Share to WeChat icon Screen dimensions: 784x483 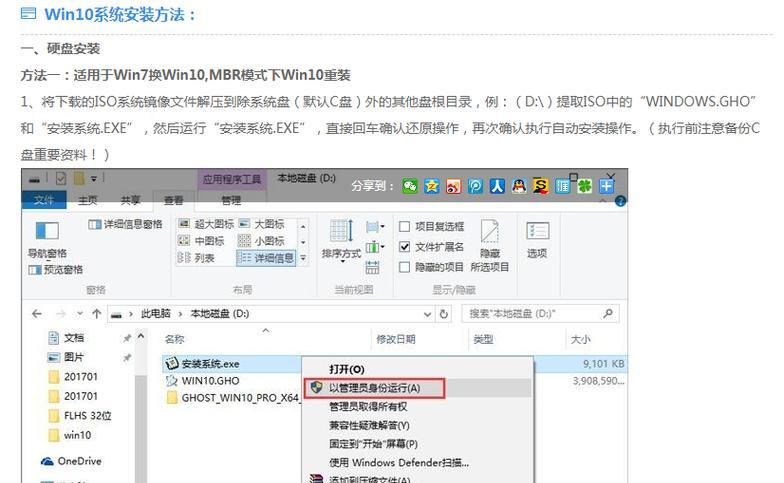[410, 186]
